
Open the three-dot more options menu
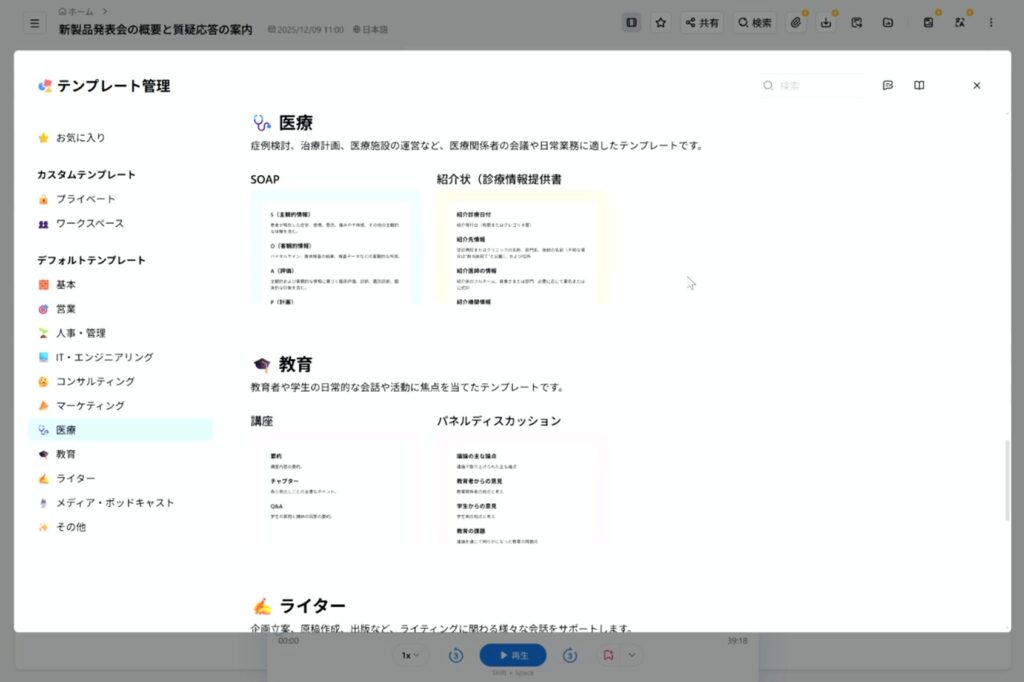point(991,22)
